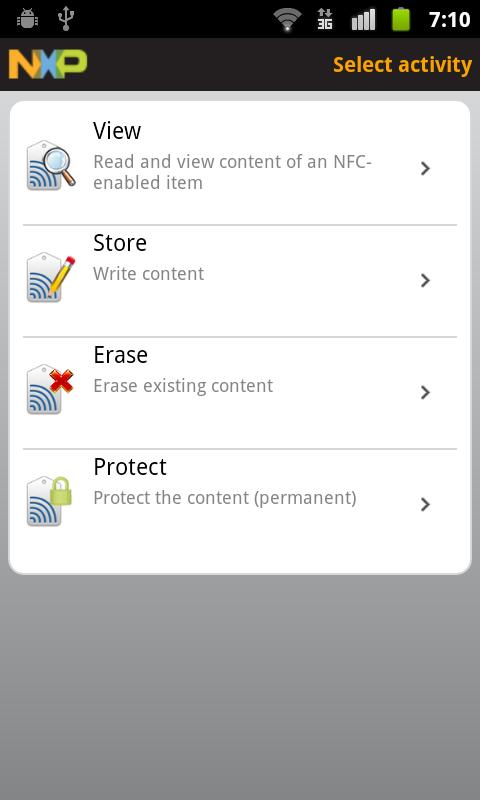Tap the cellular signal bars icon
Screen dimensions: 480x800
pyautogui.click(x=363, y=19)
